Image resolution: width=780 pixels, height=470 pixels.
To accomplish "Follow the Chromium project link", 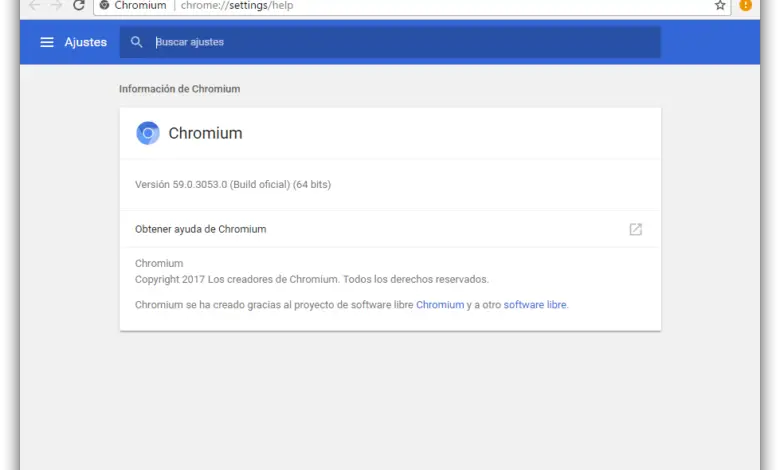I will pos(440,305).
